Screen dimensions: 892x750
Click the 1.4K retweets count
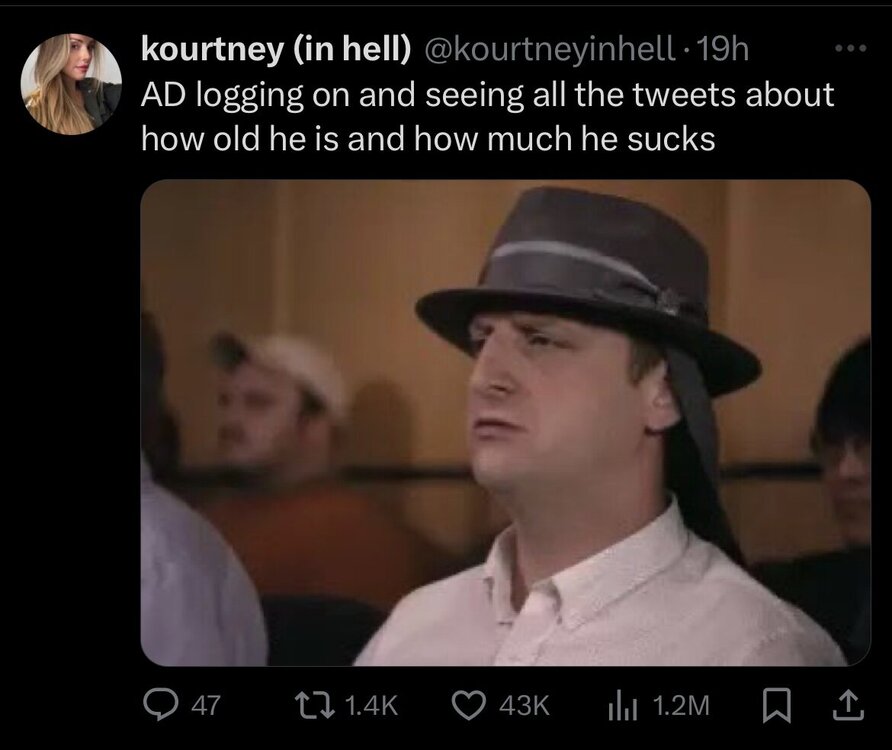click(369, 705)
